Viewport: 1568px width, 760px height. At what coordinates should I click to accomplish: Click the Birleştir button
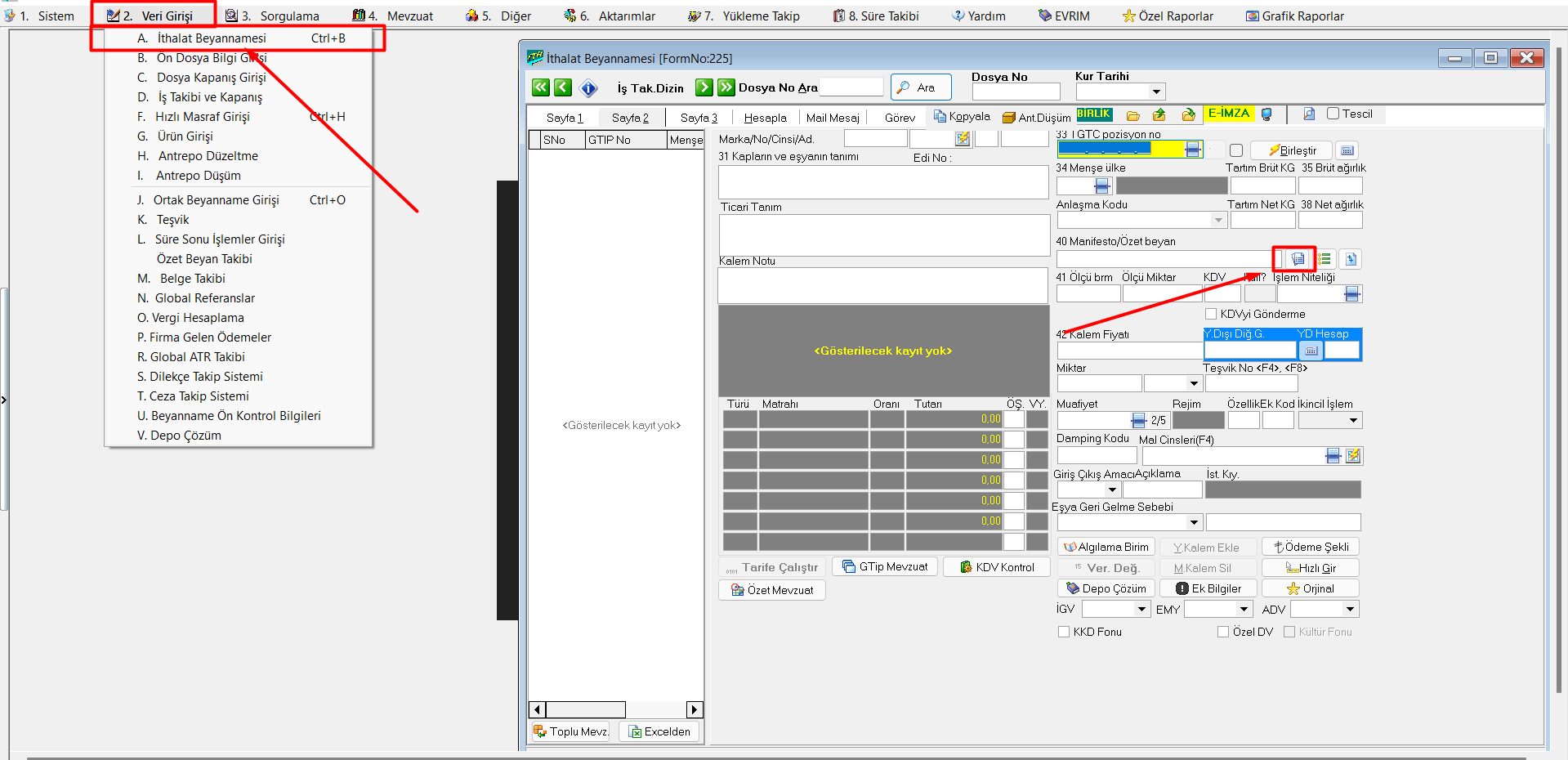click(x=1291, y=150)
